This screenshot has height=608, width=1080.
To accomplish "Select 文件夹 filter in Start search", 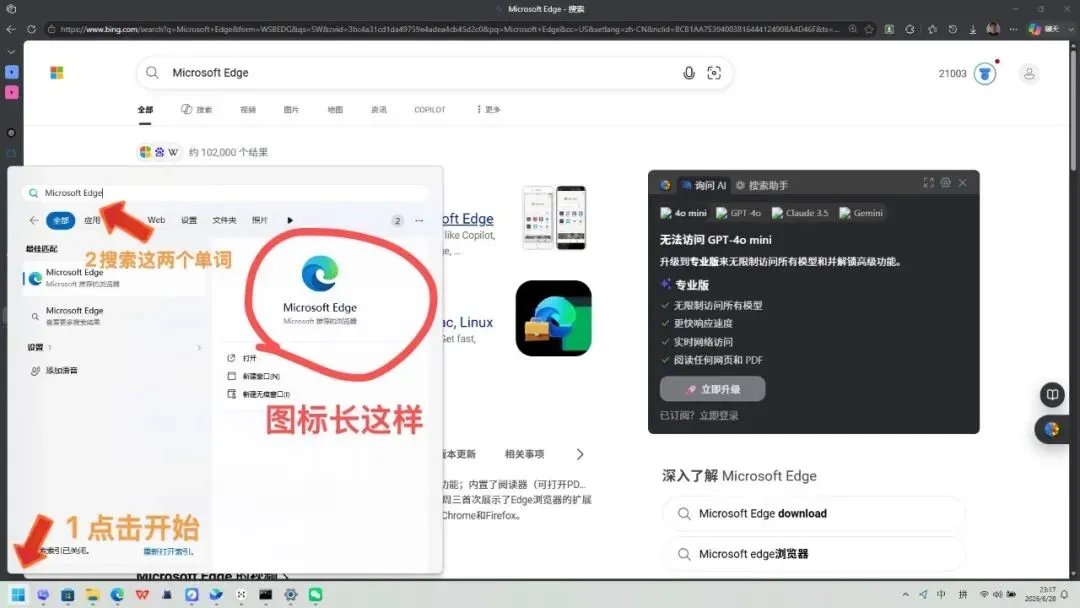I will point(225,220).
